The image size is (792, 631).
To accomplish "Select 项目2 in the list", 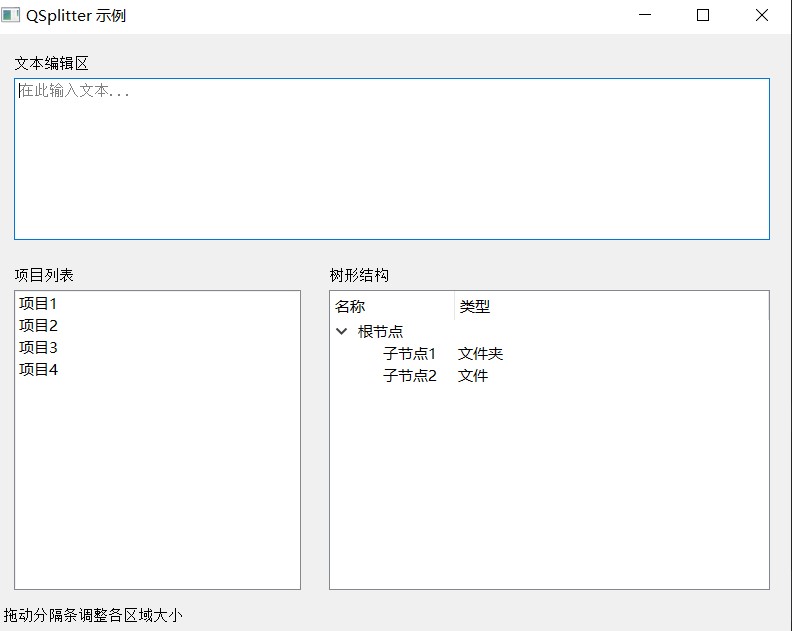I will pyautogui.click(x=39, y=326).
